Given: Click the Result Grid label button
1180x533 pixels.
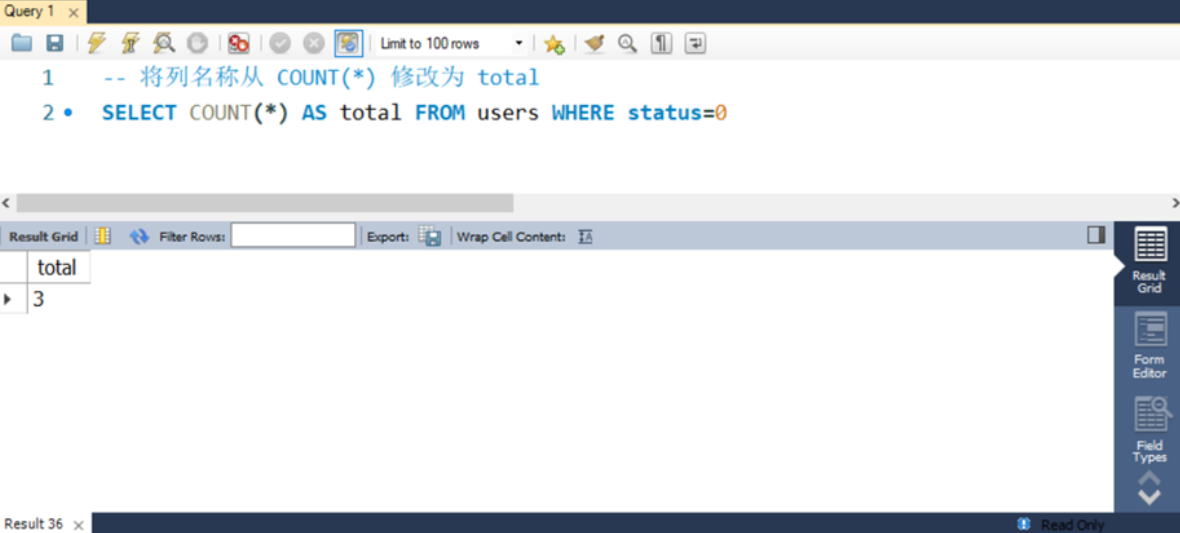Looking at the screenshot, I should coord(44,236).
